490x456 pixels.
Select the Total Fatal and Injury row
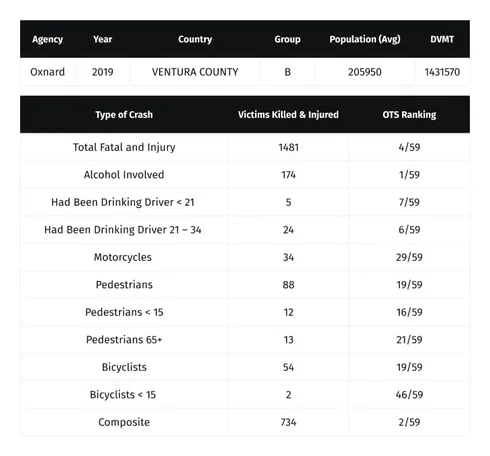(x=245, y=147)
